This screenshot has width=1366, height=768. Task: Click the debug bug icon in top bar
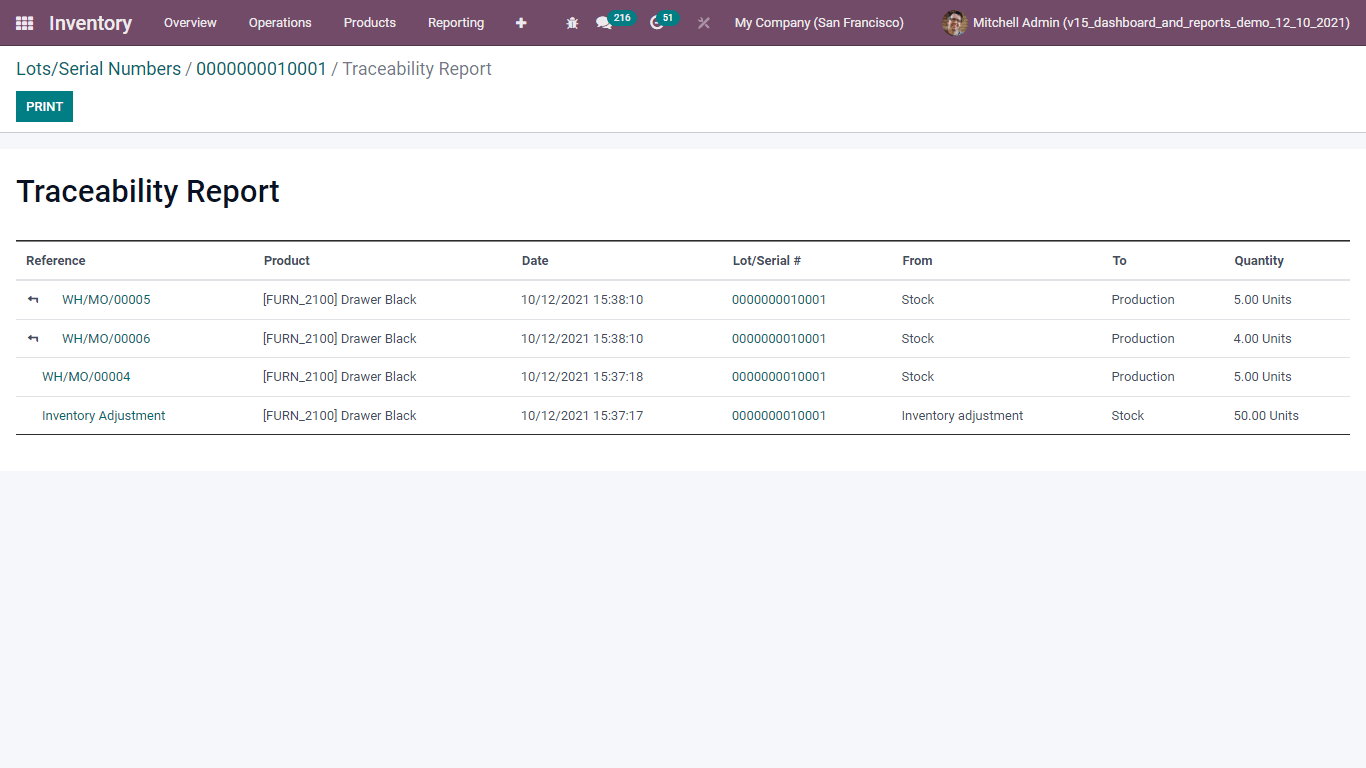[x=571, y=22]
